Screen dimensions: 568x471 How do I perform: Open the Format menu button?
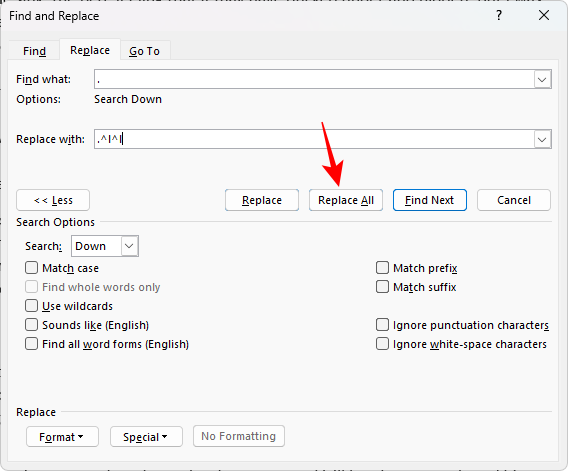tap(62, 437)
